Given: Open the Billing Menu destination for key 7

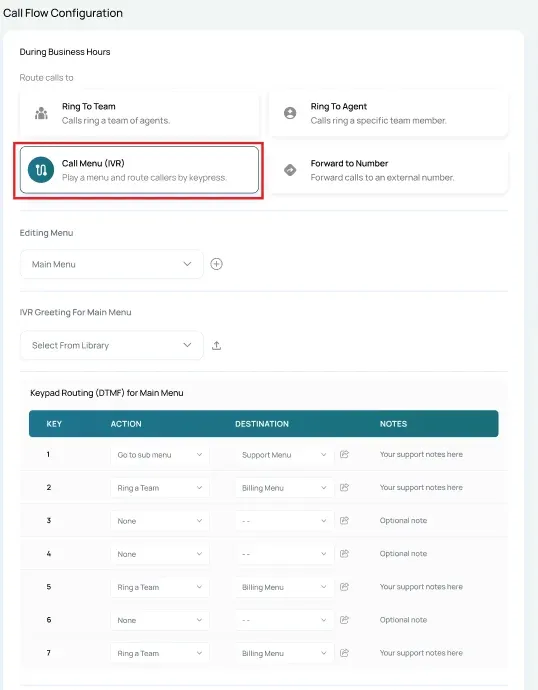Looking at the screenshot, I should (x=284, y=653).
